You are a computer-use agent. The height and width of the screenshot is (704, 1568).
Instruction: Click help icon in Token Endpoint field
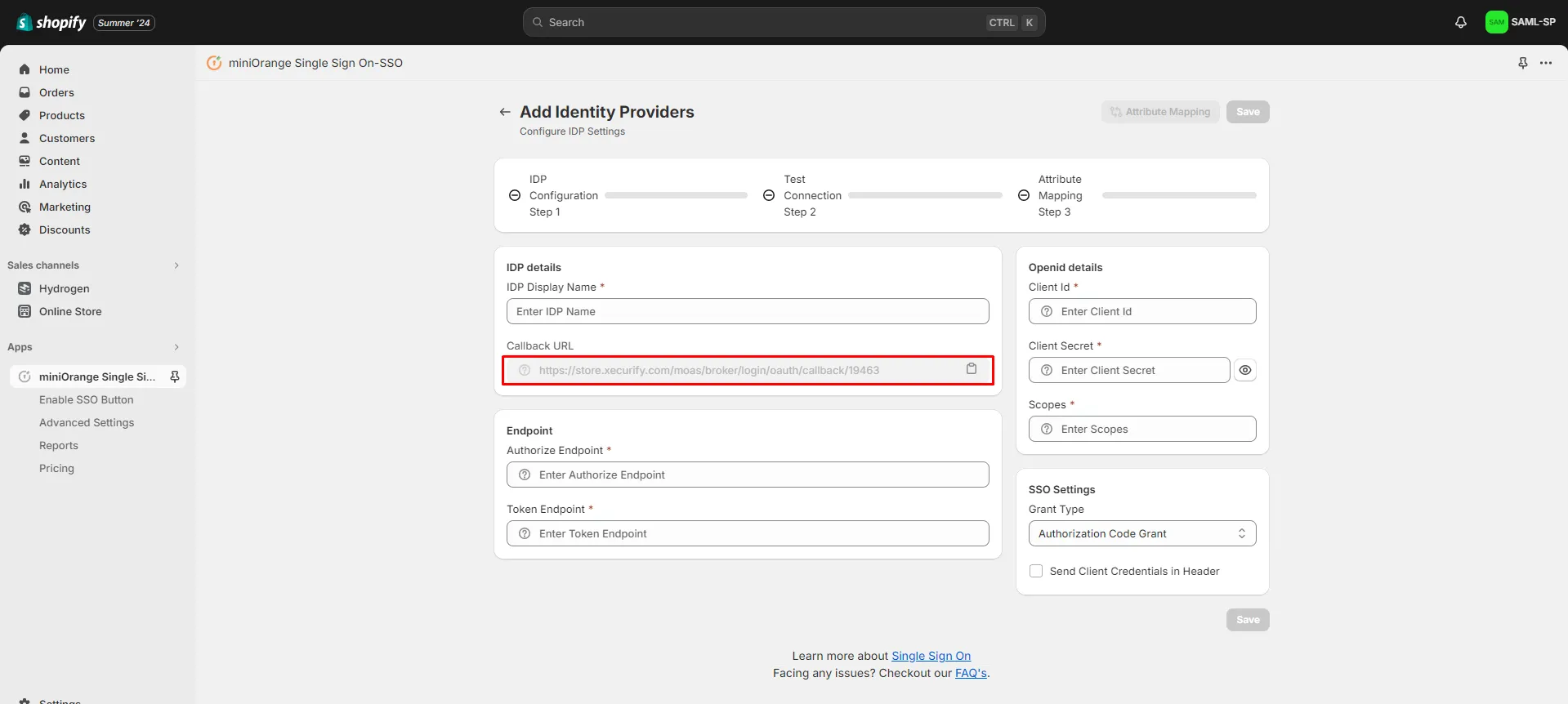point(525,533)
